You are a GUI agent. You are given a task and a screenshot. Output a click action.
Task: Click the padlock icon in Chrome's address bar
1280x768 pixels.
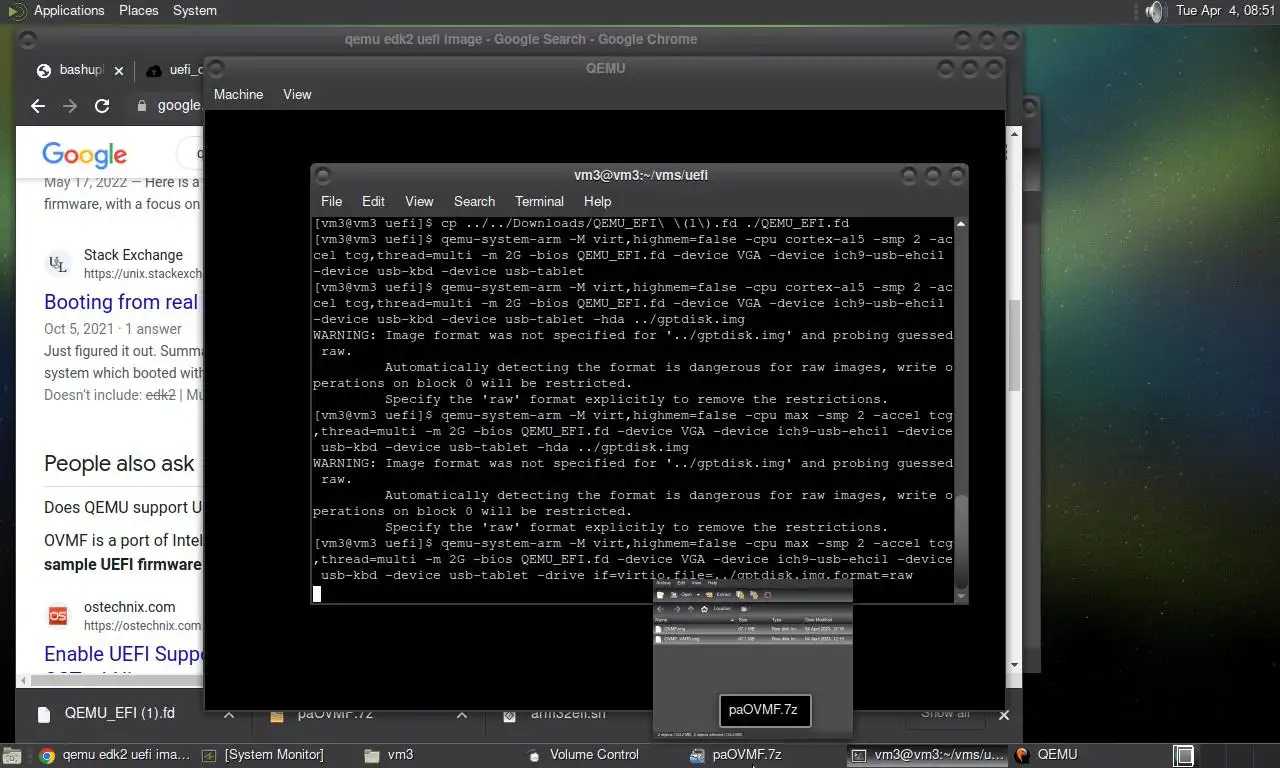click(142, 105)
